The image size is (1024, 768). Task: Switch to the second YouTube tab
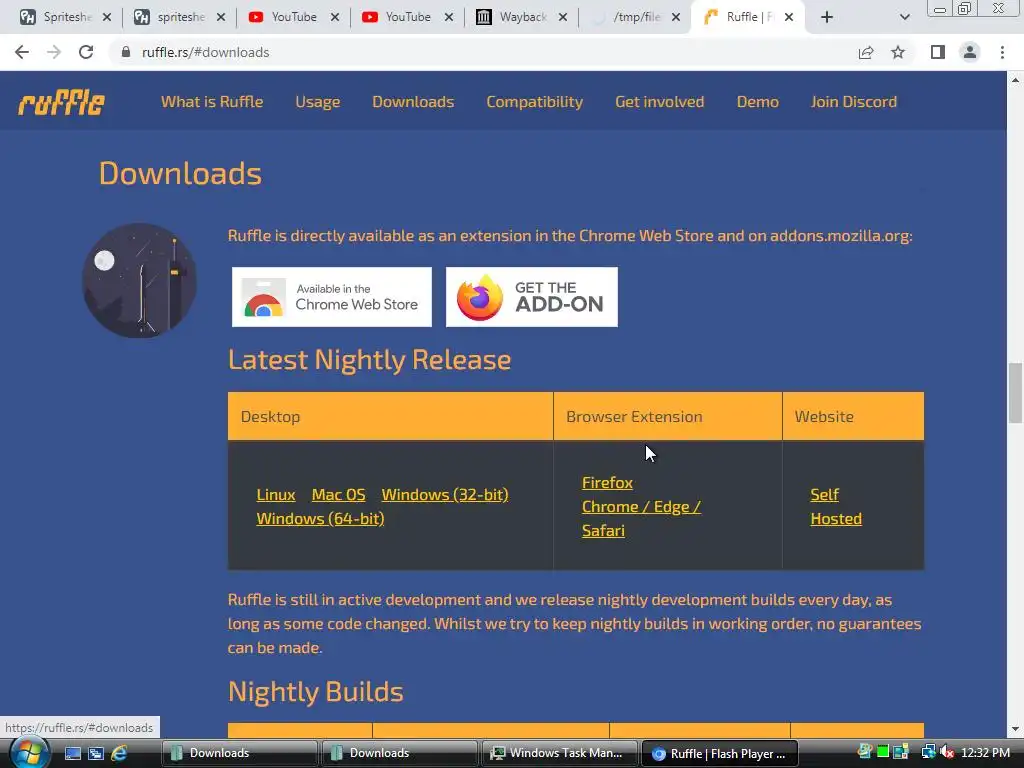pos(398,17)
